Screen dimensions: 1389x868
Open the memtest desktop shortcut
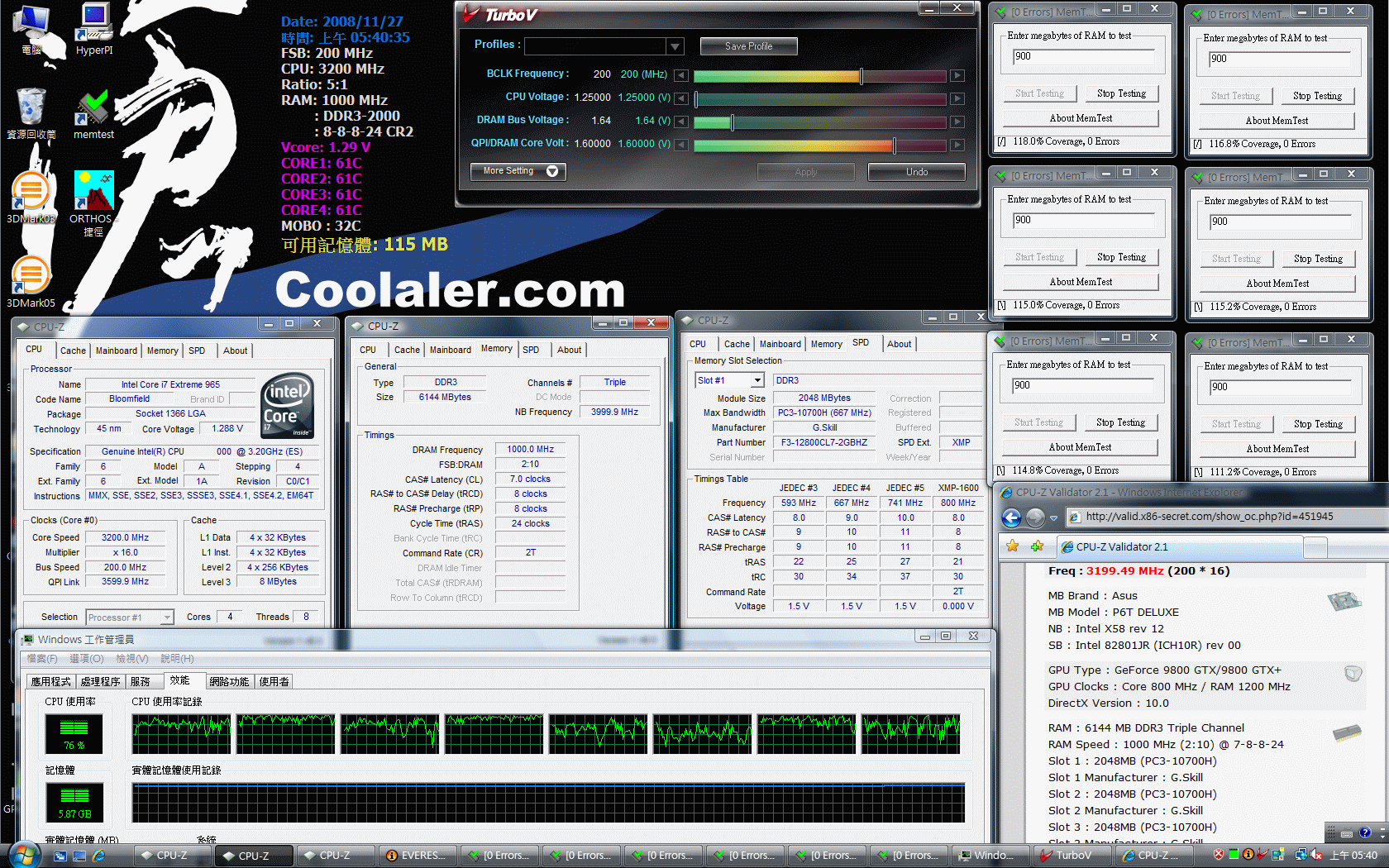coord(93,113)
